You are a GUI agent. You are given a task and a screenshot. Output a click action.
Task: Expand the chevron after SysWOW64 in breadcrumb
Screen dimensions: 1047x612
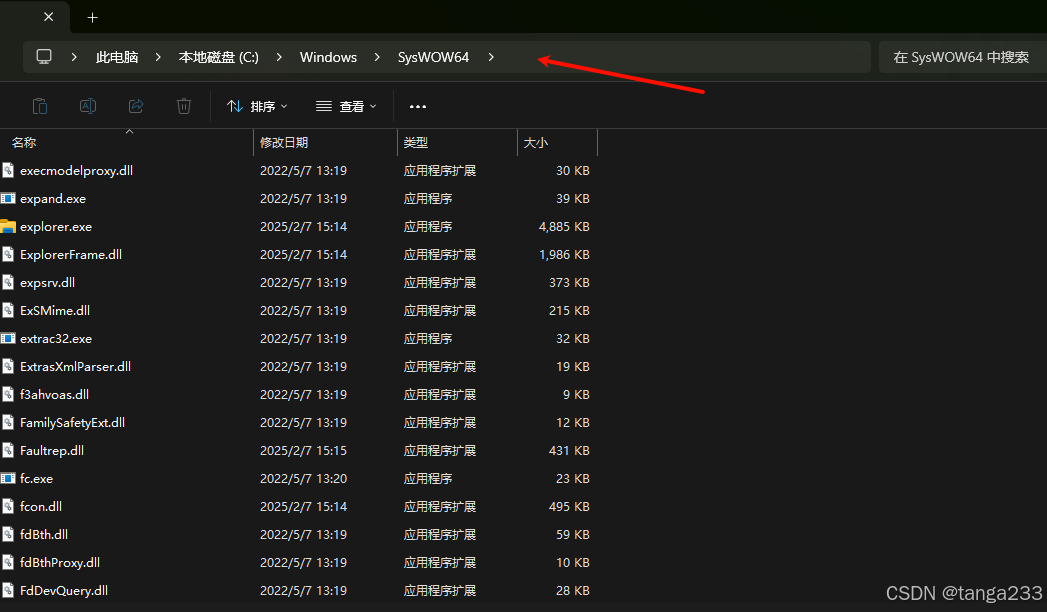(491, 57)
